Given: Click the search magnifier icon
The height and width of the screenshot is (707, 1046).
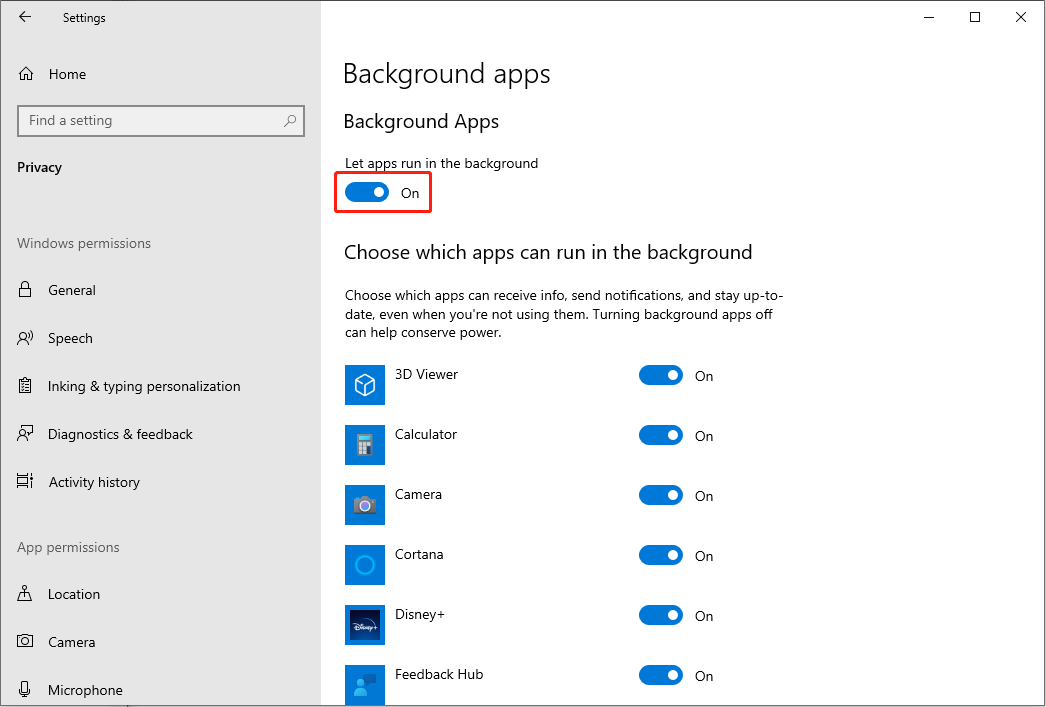Looking at the screenshot, I should coord(290,121).
